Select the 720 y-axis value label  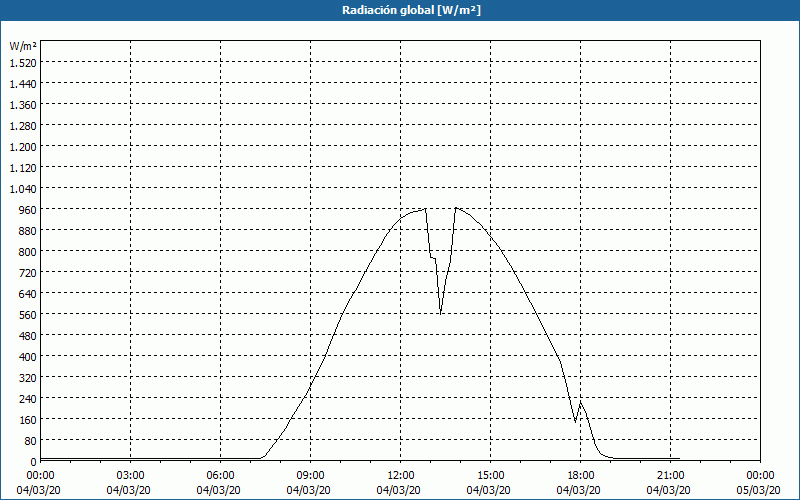[x=28, y=273]
